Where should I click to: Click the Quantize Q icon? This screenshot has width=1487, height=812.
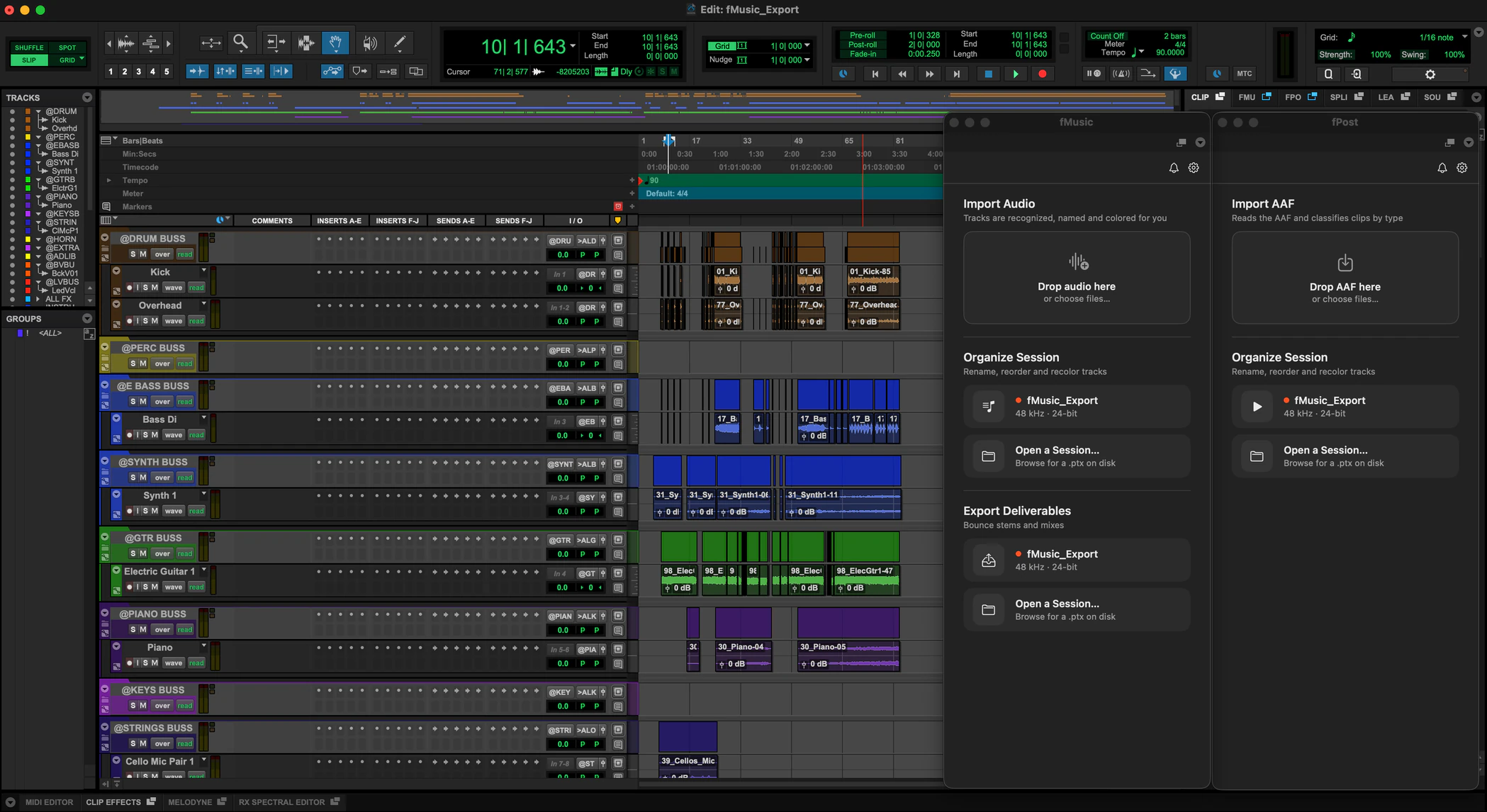click(x=1328, y=74)
